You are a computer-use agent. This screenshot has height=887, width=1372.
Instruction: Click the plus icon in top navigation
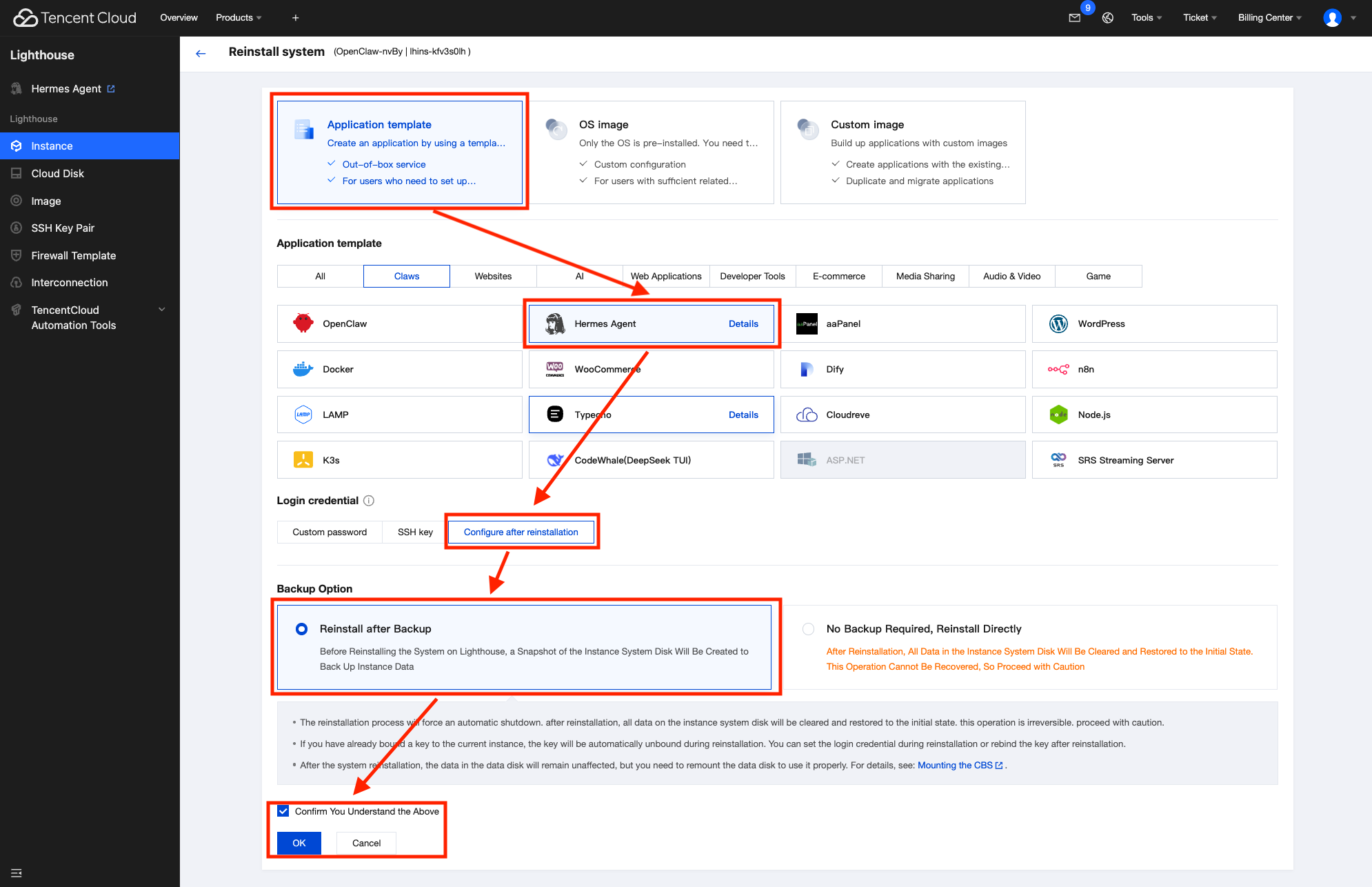[295, 18]
